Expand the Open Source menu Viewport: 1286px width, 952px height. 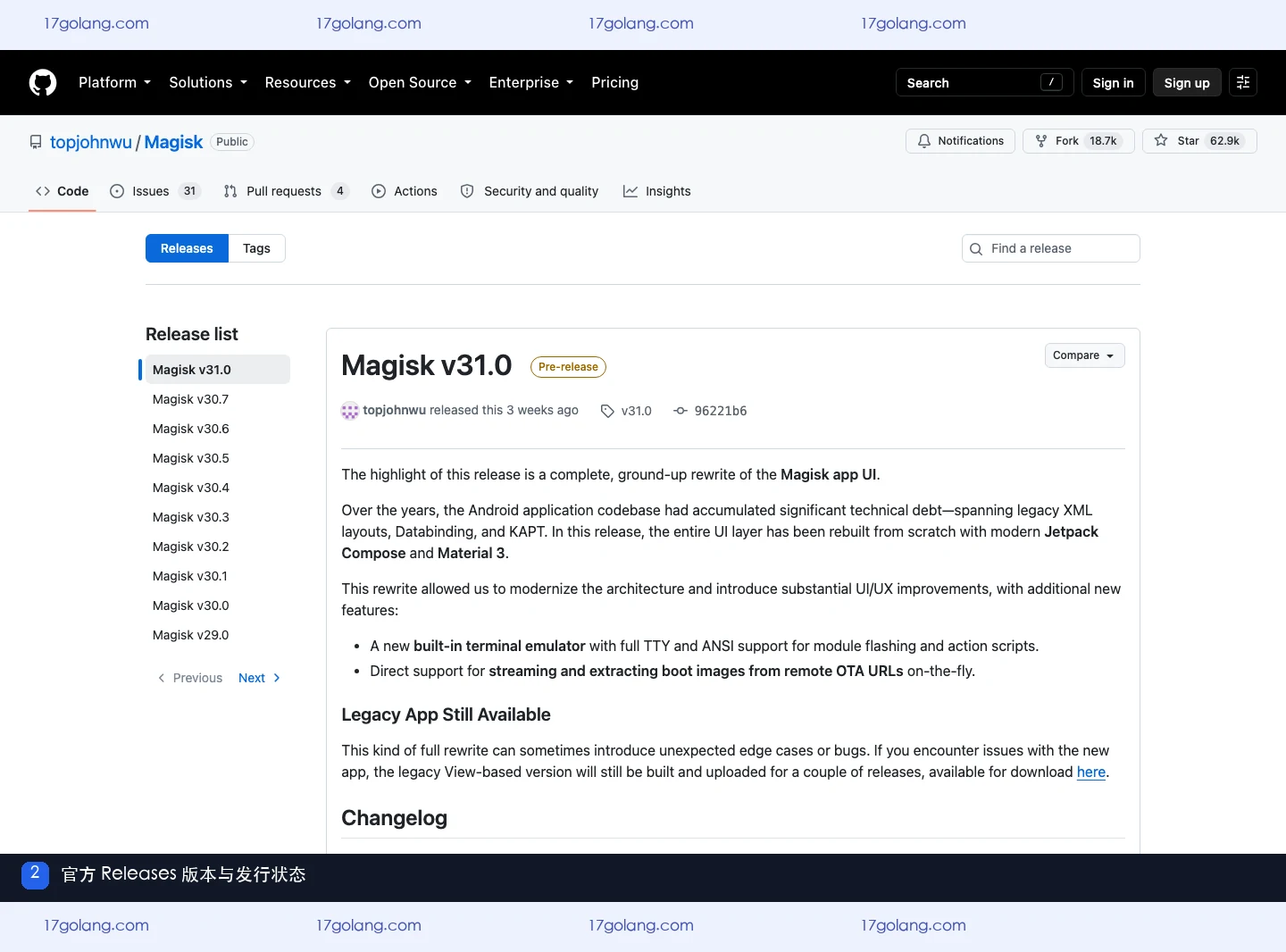click(x=420, y=82)
